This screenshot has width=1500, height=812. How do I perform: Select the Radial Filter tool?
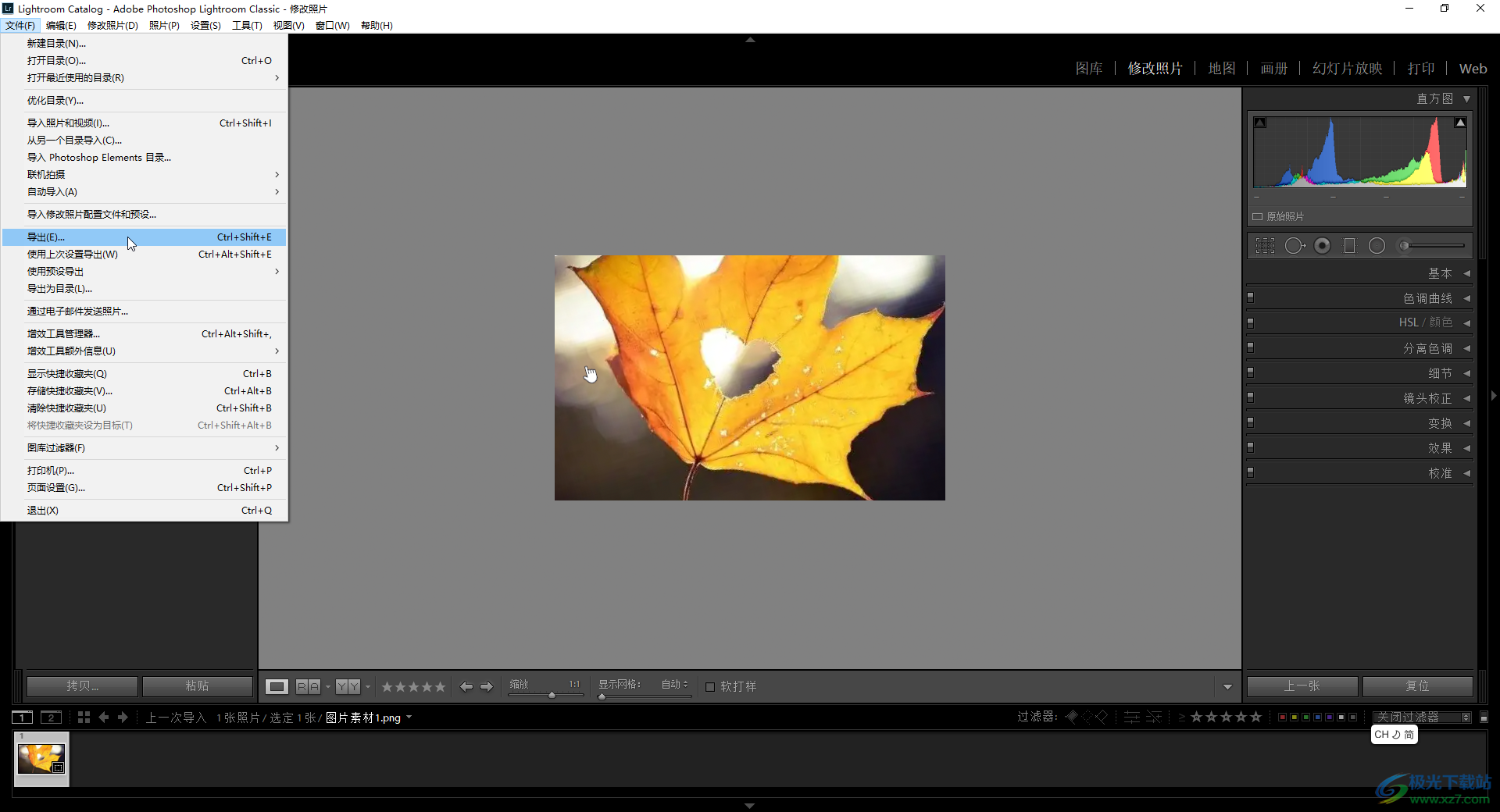(x=1377, y=246)
